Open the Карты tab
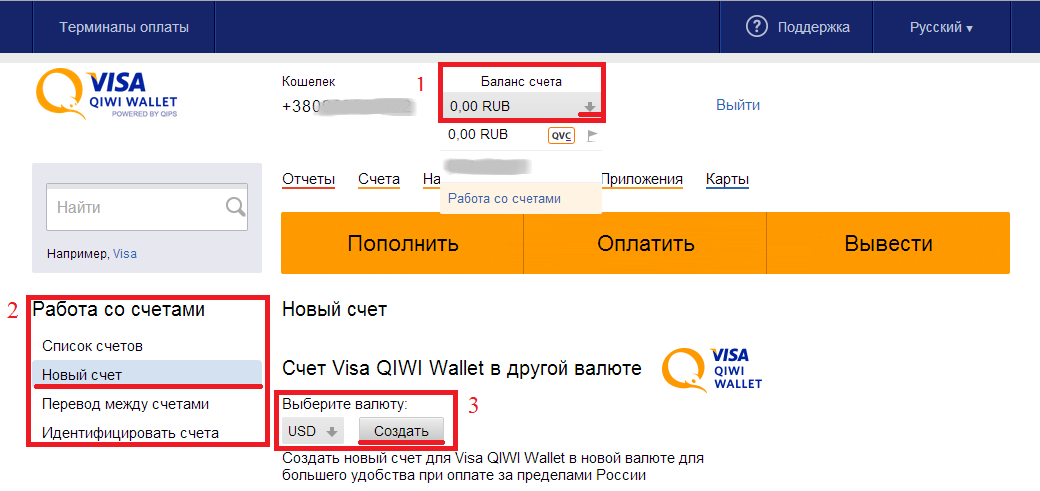This screenshot has height=491, width=1040. [728, 179]
